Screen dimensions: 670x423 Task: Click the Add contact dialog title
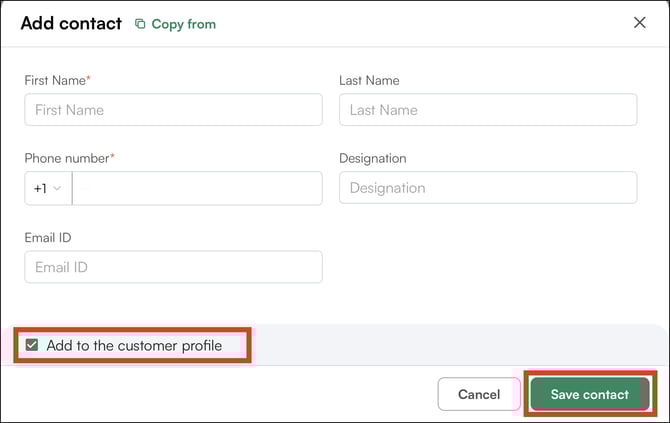pyautogui.click(x=71, y=24)
